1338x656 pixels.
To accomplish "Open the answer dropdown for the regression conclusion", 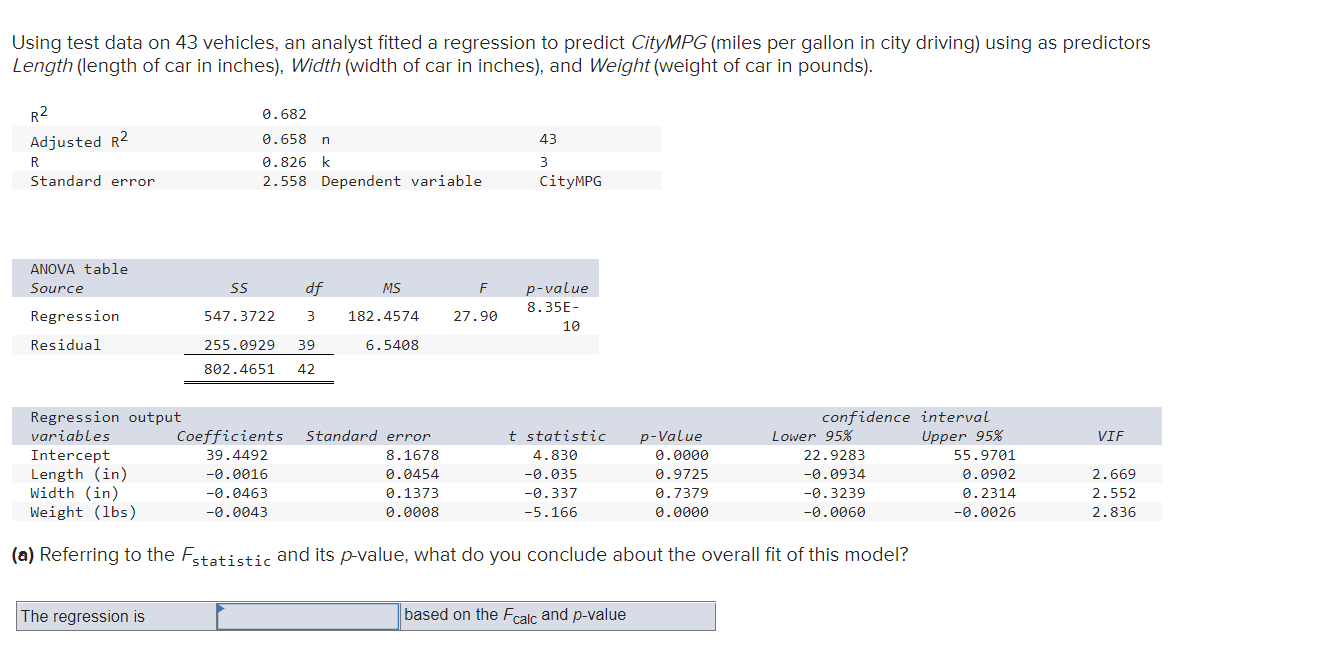I will click(305, 616).
